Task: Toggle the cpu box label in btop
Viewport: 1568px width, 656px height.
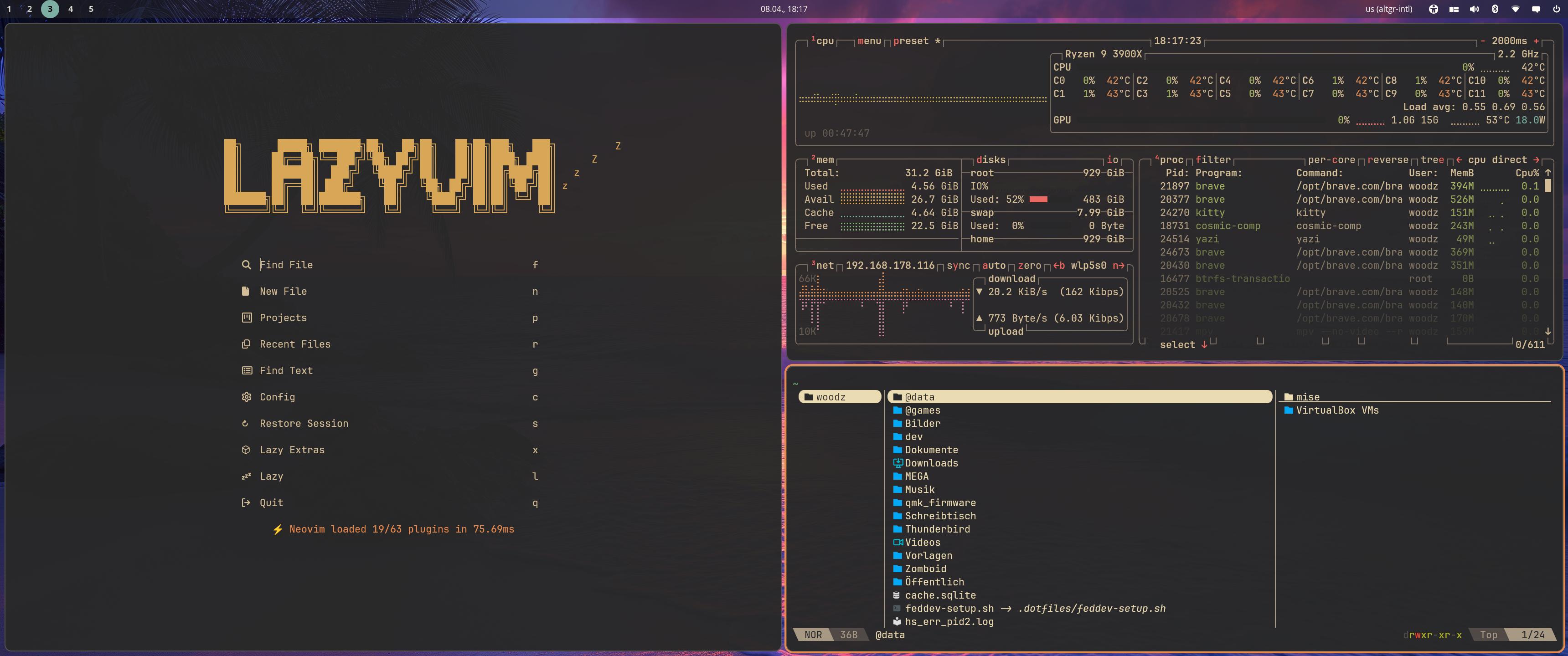Action: (x=822, y=41)
